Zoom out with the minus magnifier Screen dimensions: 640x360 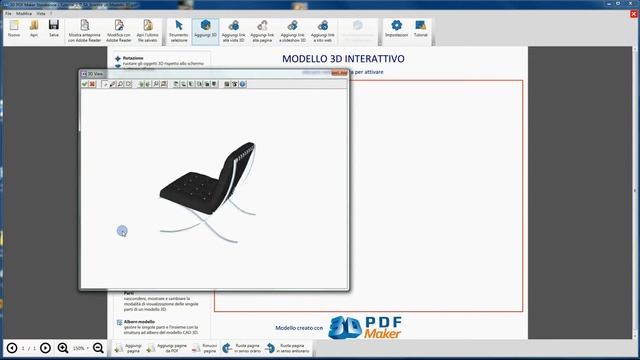[x=98, y=348]
